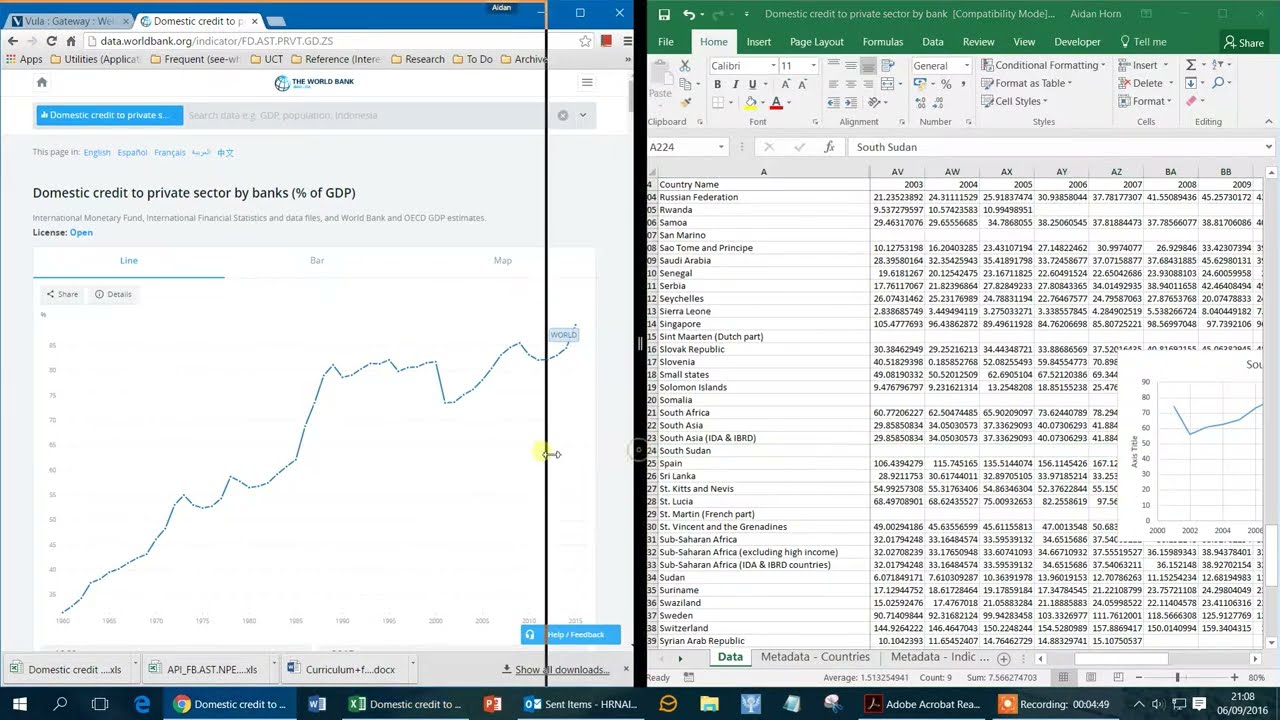This screenshot has width=1280, height=720.
Task: Open PowerPoint from the taskbar
Action: tap(492, 704)
